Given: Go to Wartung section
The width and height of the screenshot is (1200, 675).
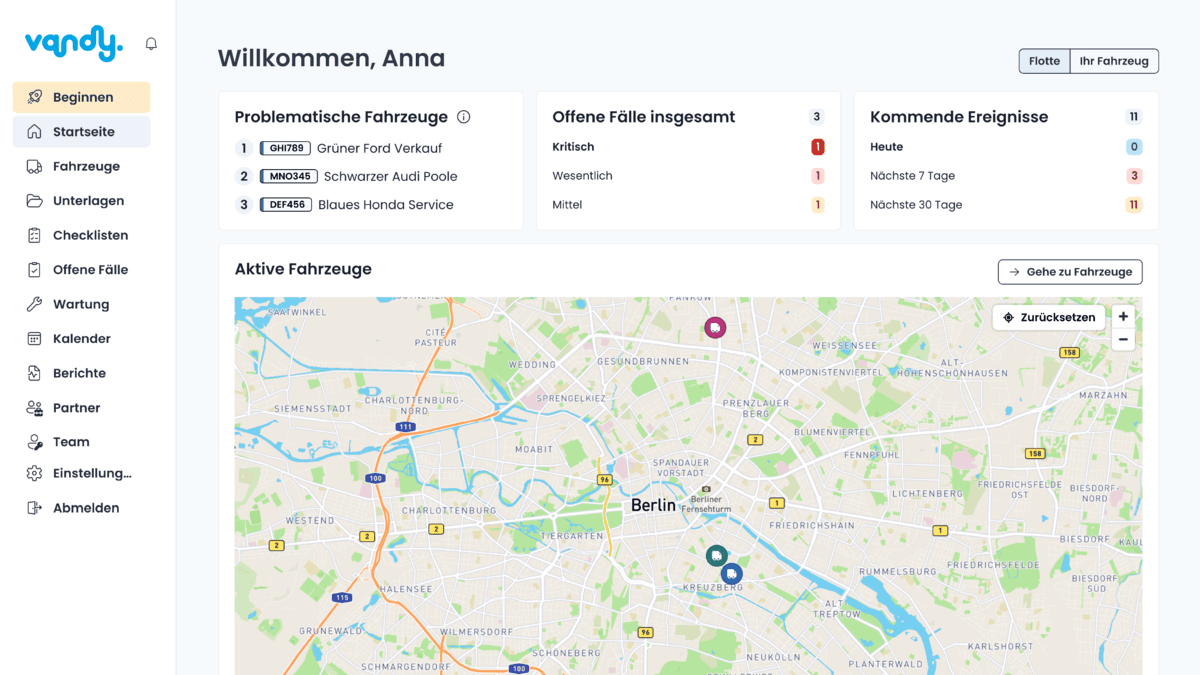Looking at the screenshot, I should pyautogui.click(x=81, y=304).
